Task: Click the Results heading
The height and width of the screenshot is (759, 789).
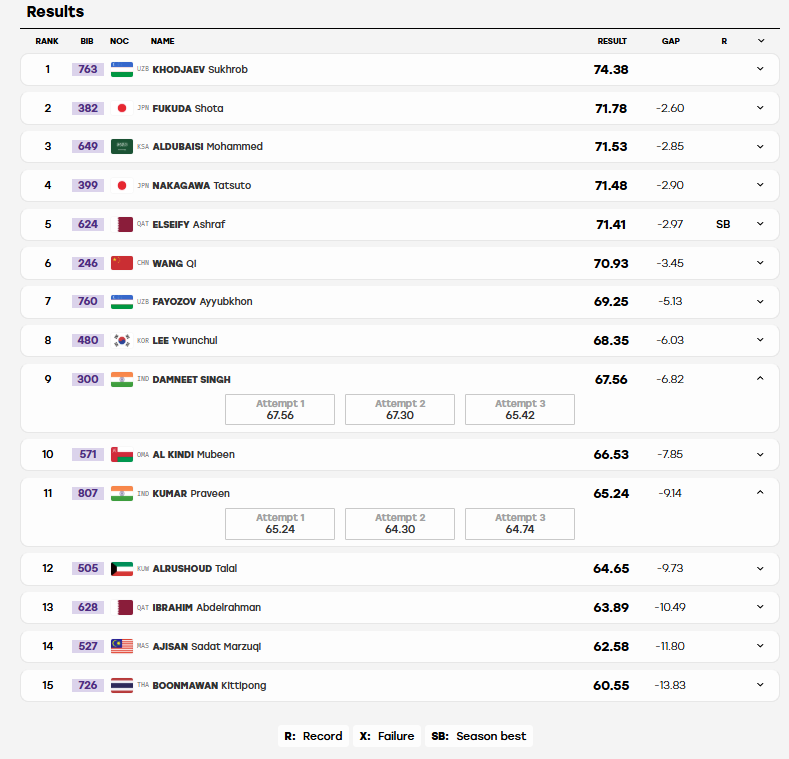Action: click(55, 12)
